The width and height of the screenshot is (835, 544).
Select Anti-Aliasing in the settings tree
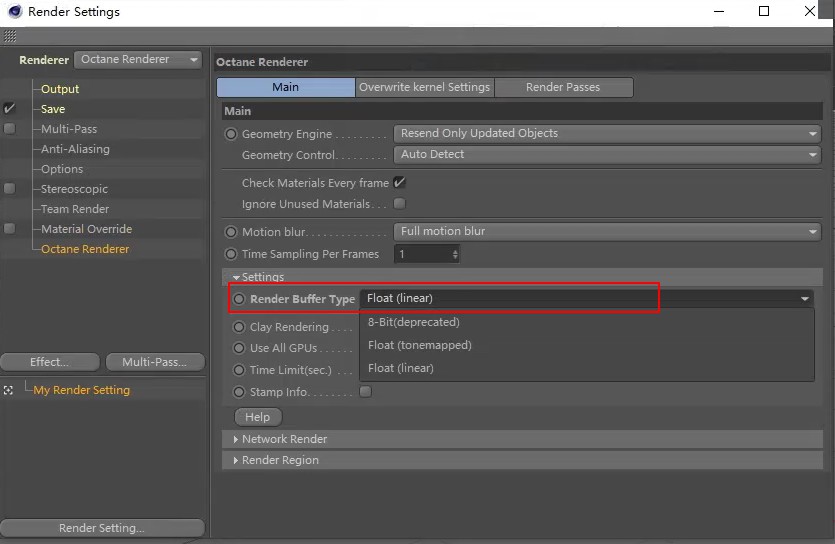pos(75,149)
